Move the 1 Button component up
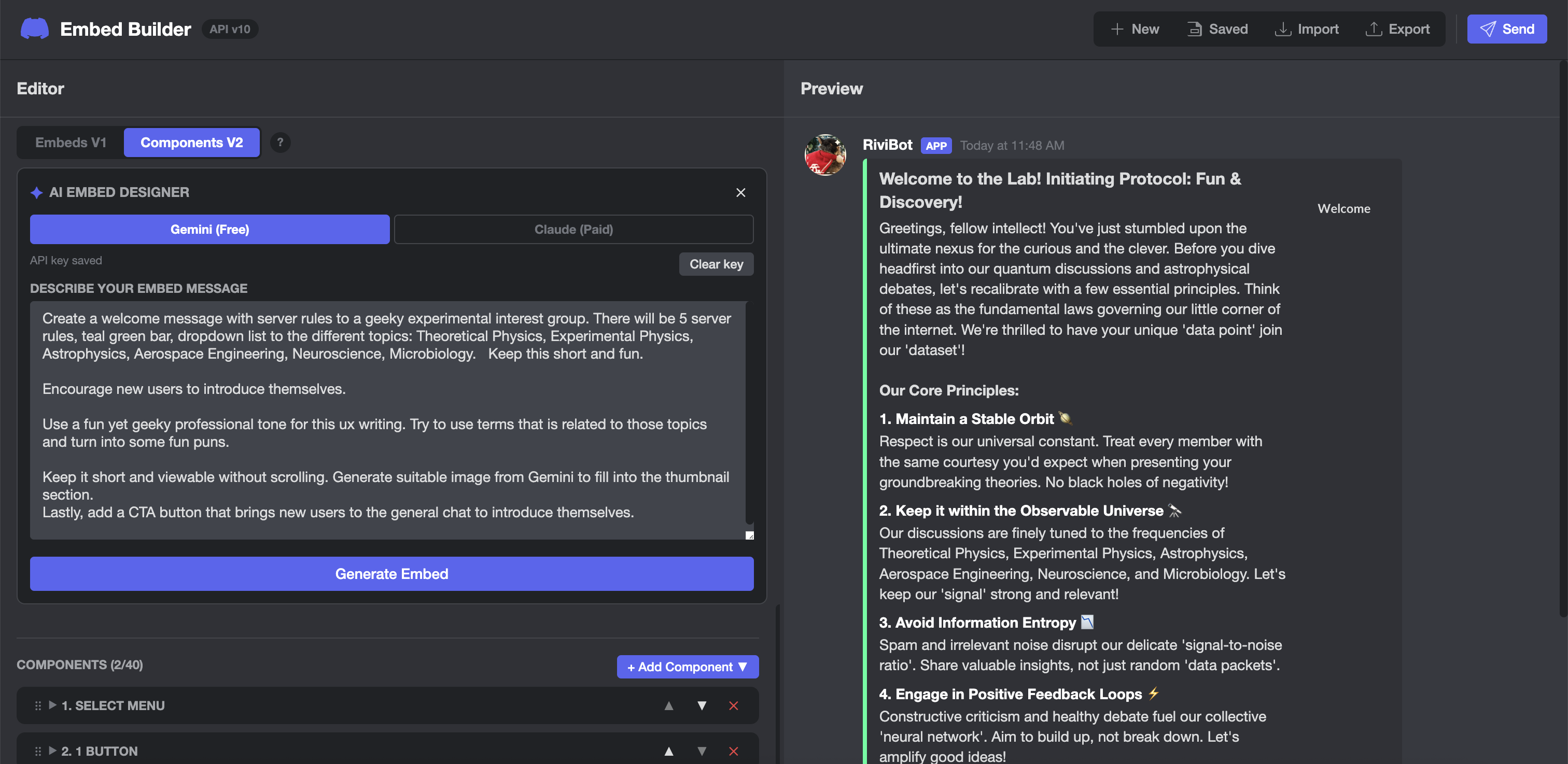Screen dimensions: 1568x764 [668, 751]
